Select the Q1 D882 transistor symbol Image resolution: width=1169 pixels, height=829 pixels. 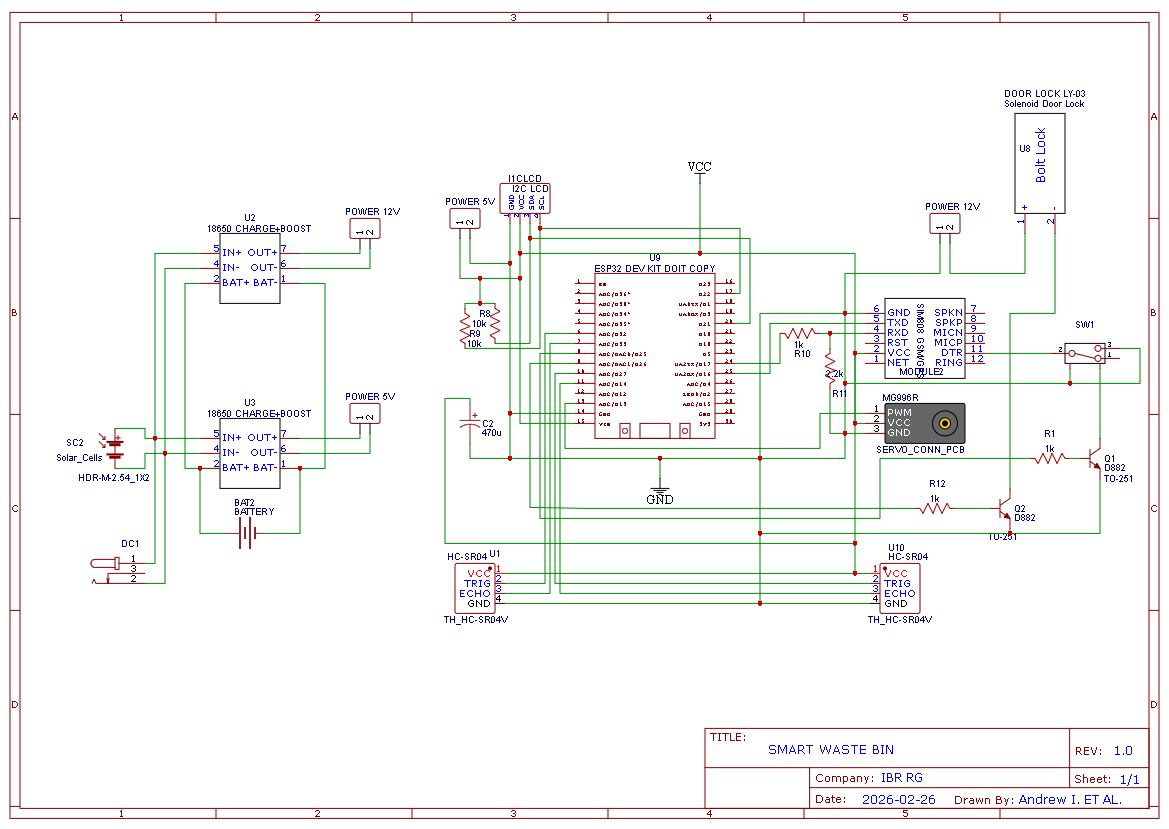1094,458
